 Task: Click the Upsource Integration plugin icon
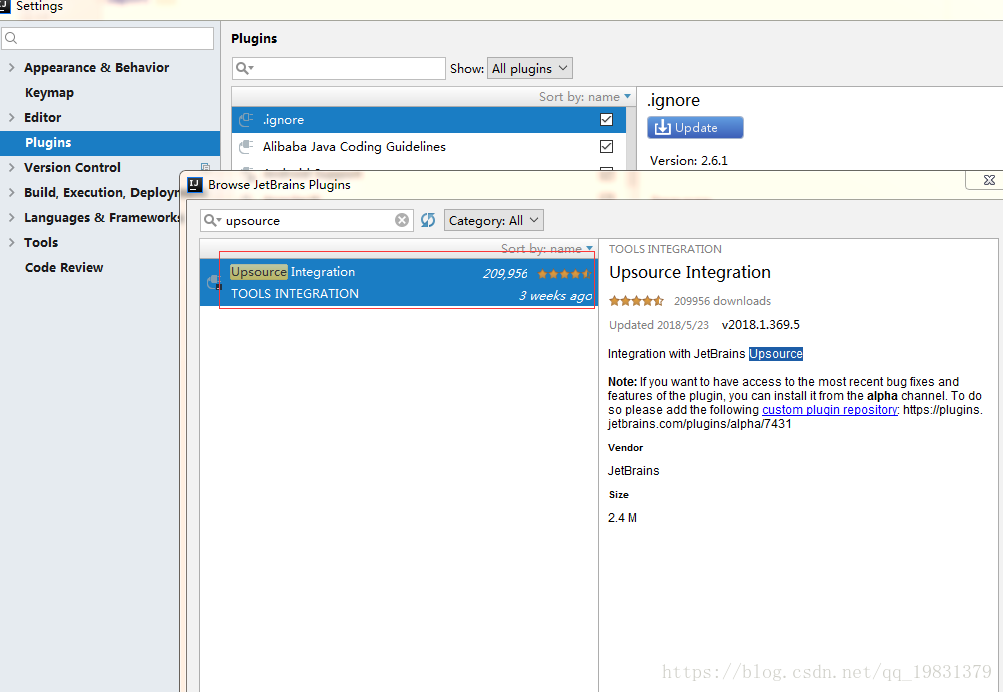[x=214, y=282]
